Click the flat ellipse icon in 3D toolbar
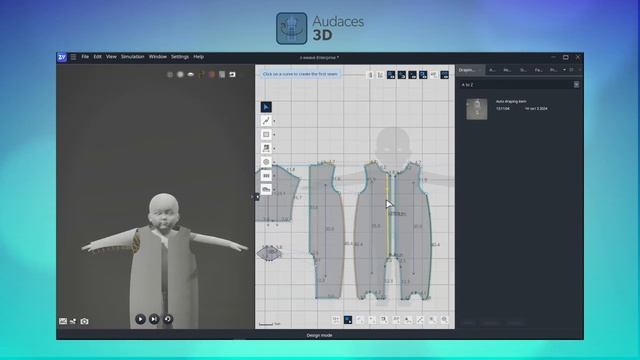This screenshot has width=640, height=360. [x=191, y=75]
